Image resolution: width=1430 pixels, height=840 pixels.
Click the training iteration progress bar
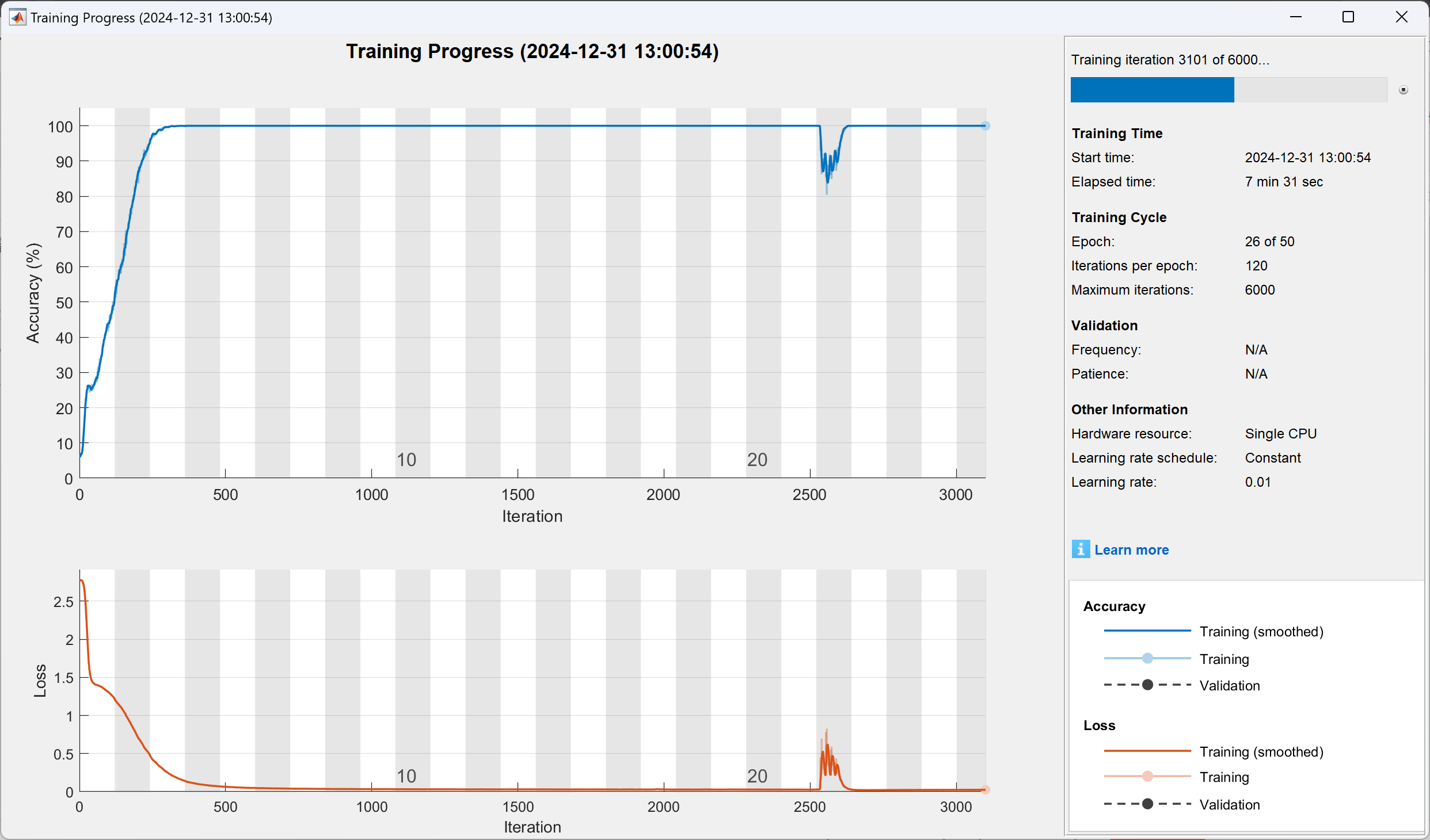pos(1228,90)
